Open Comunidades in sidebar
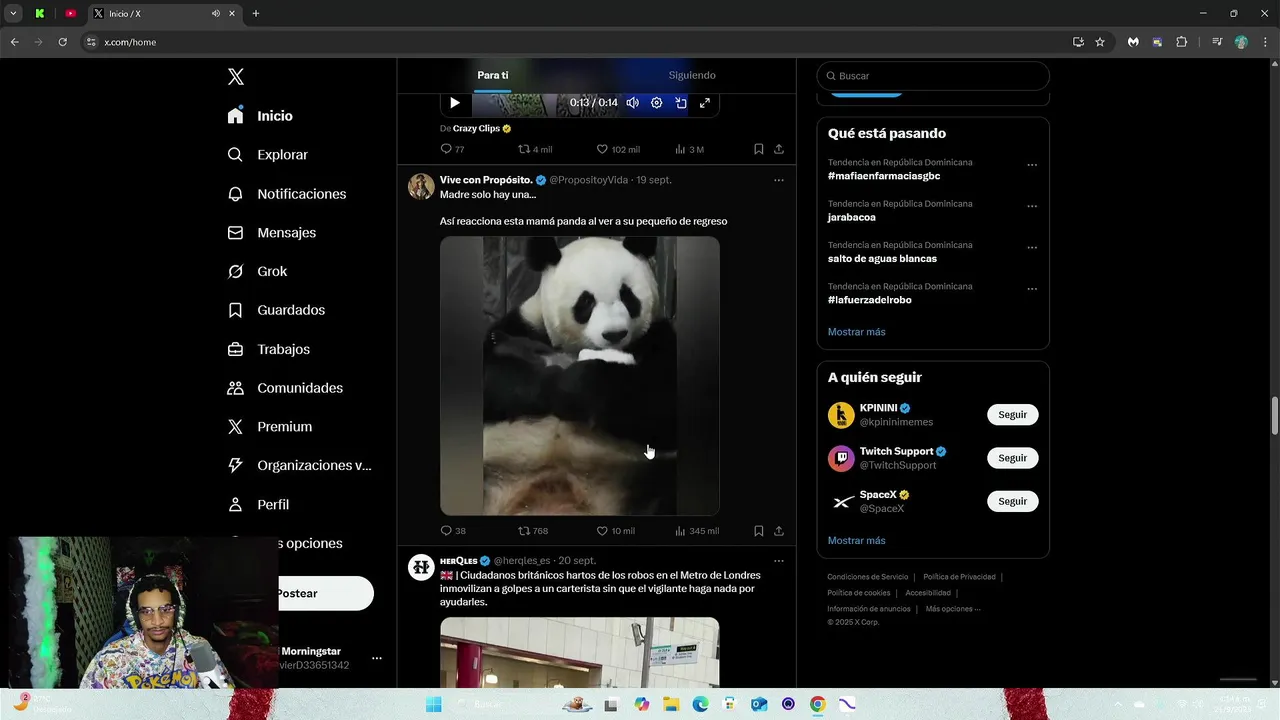The width and height of the screenshot is (1280, 720). click(x=285, y=388)
